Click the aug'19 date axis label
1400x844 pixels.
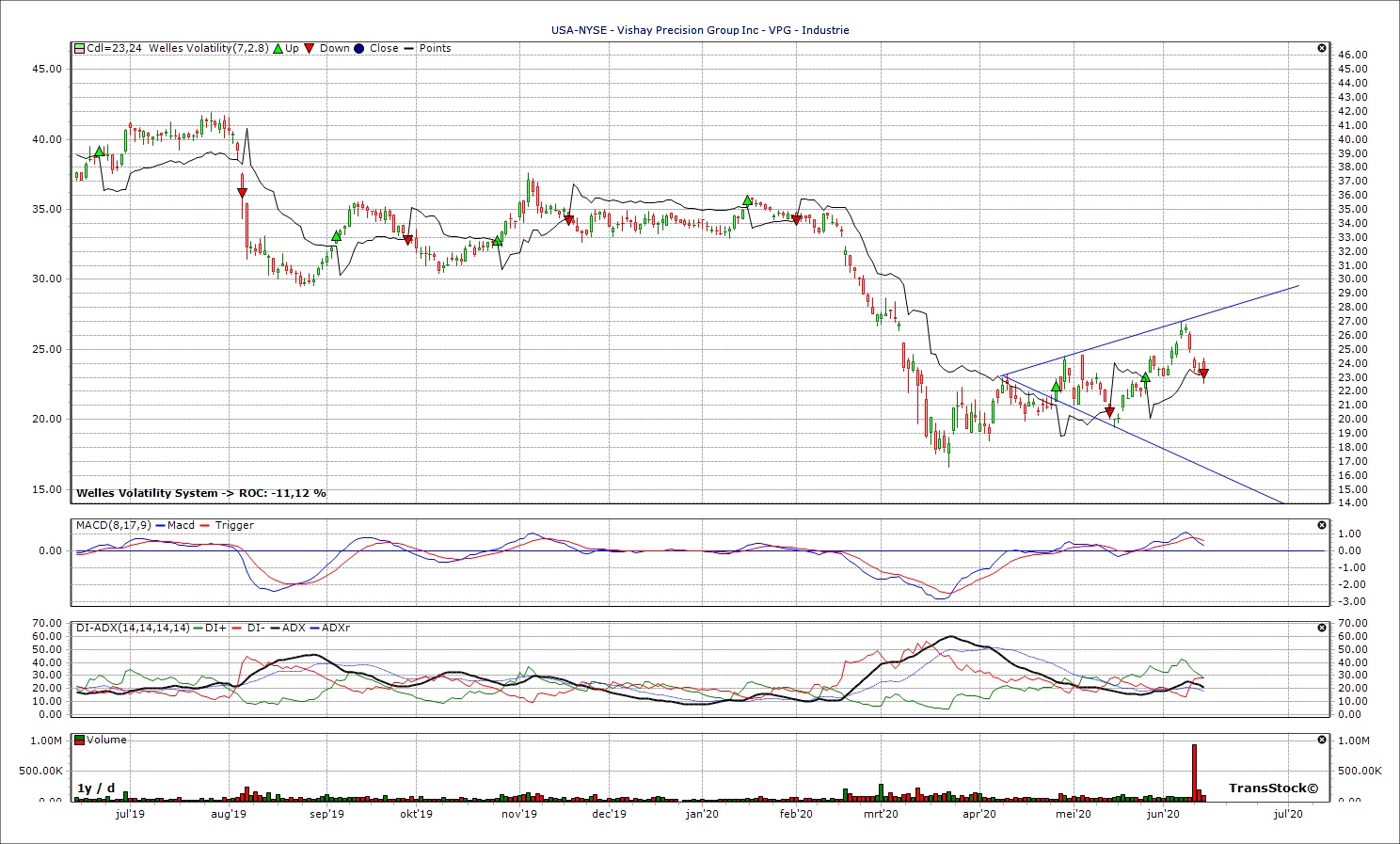[229, 814]
